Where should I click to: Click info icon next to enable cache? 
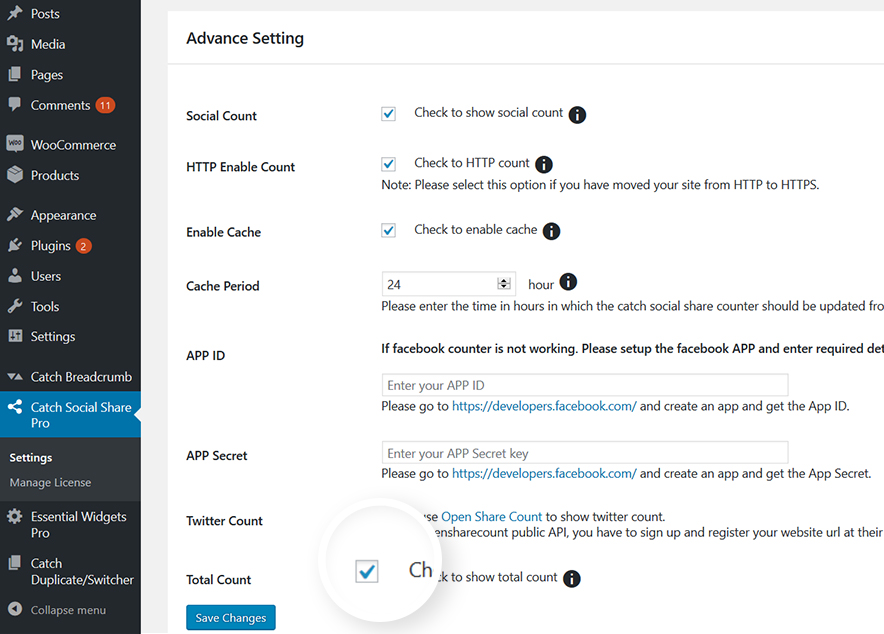coord(551,231)
